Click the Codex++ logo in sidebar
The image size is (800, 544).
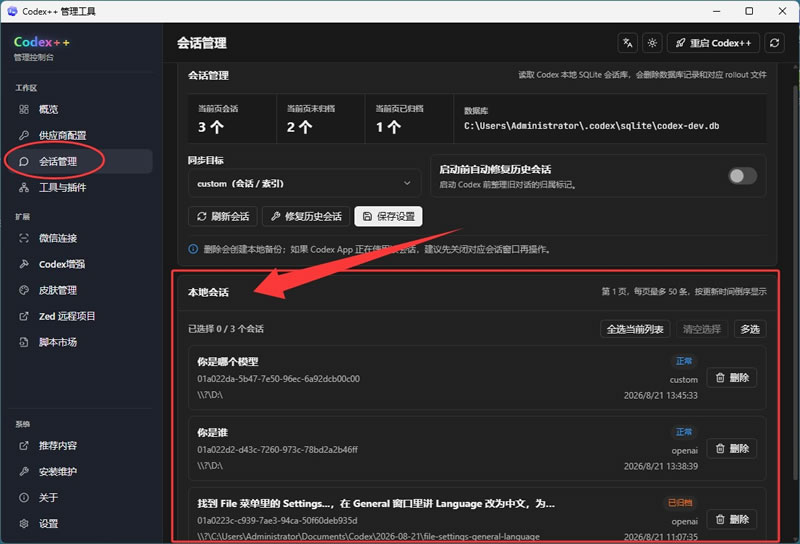41,42
